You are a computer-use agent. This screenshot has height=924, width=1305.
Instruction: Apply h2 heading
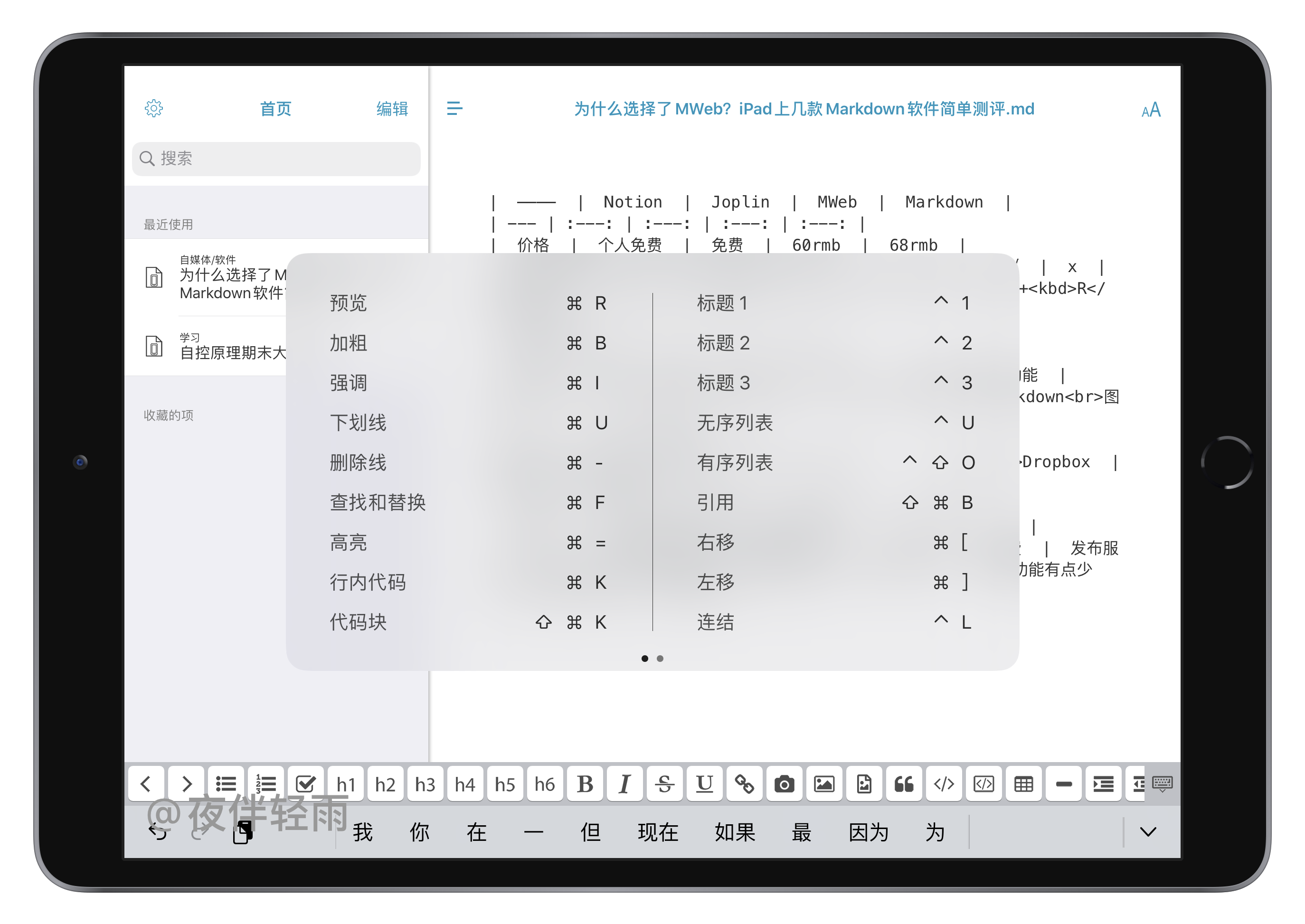(385, 783)
